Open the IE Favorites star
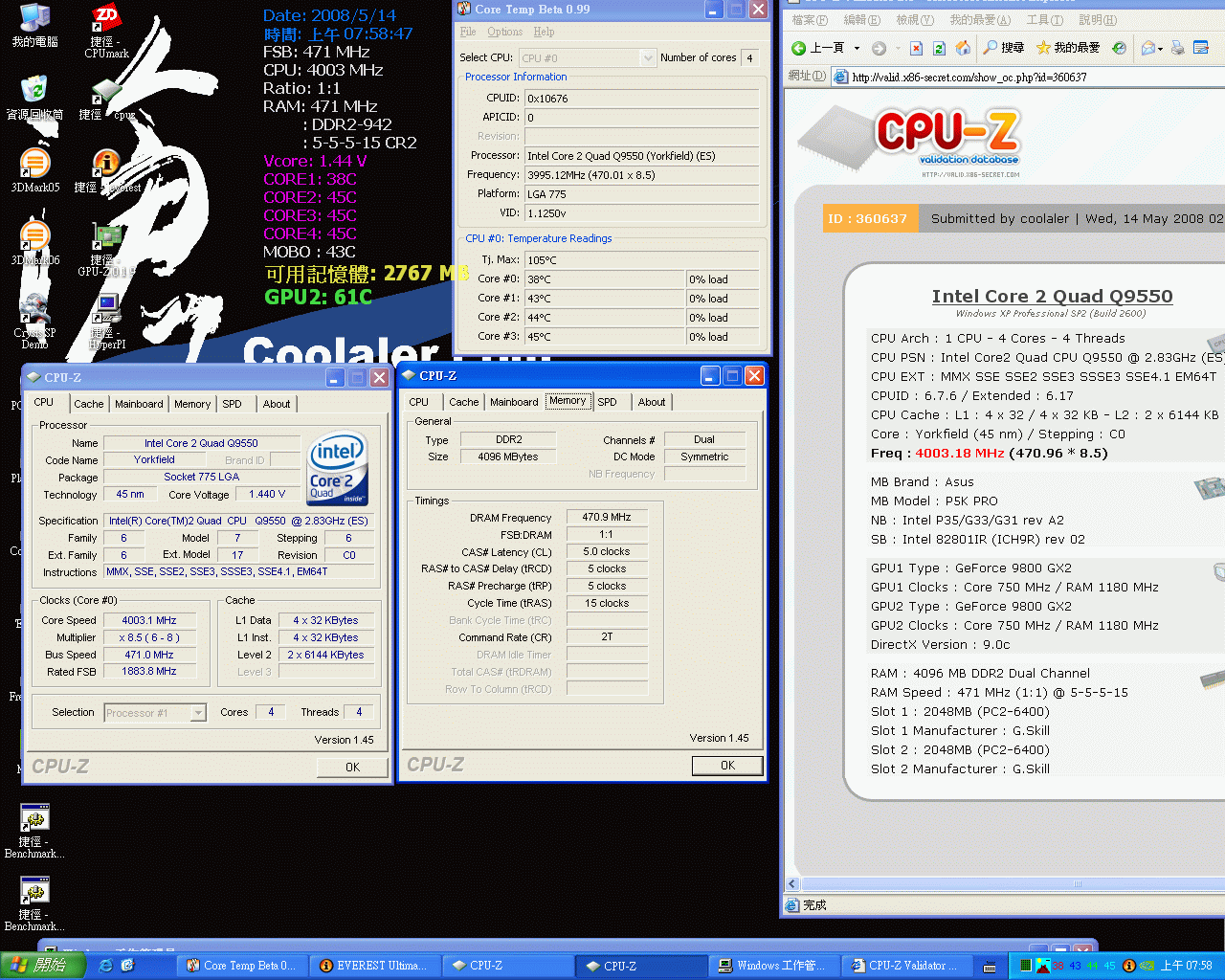The width and height of the screenshot is (1225, 980). 1068,48
